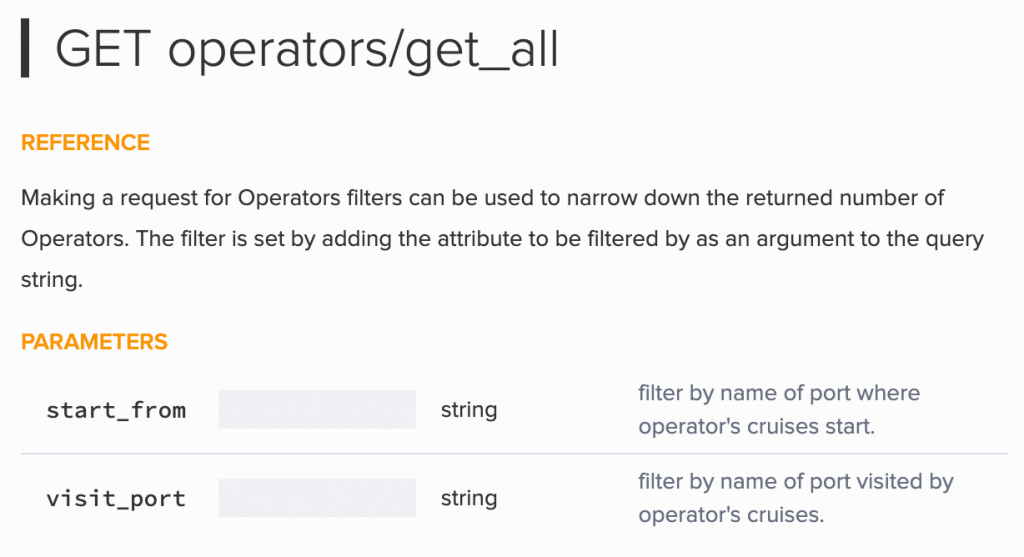Click the visit_port description about port visited
Viewport: 1024px width, 557px height.
point(796,498)
